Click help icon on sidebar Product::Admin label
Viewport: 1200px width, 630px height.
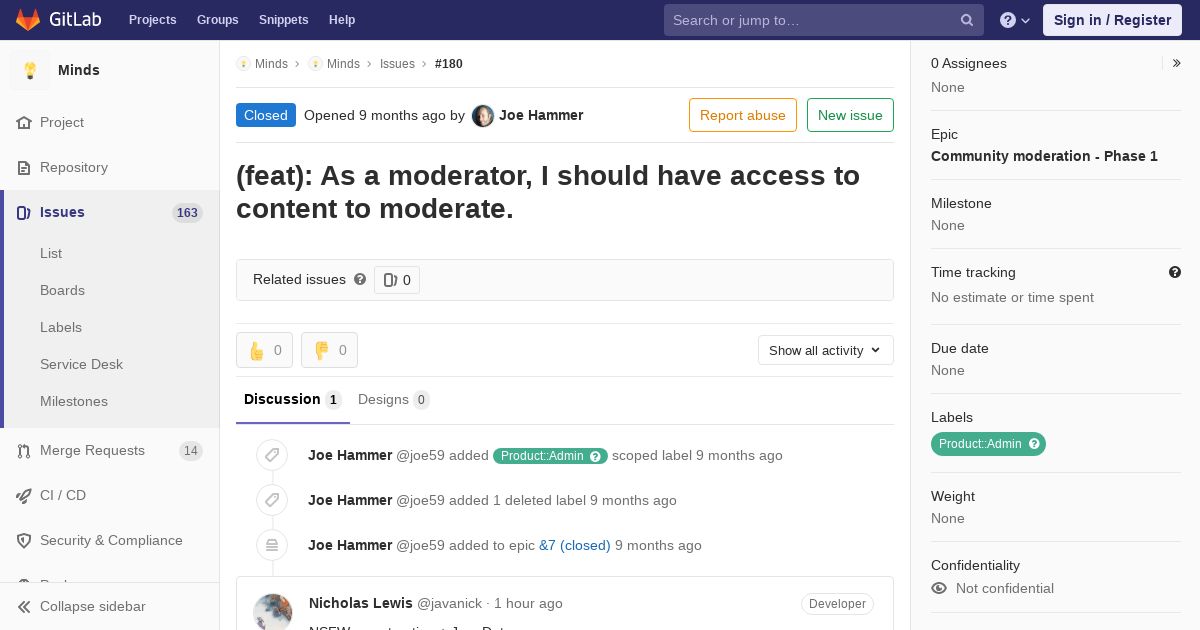click(x=1035, y=444)
